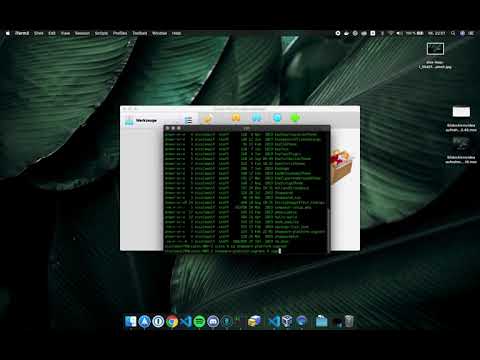Image resolution: width=480 pixels, height=360 pixels.
Task: Click the menu bar clock
Action: click(436, 33)
